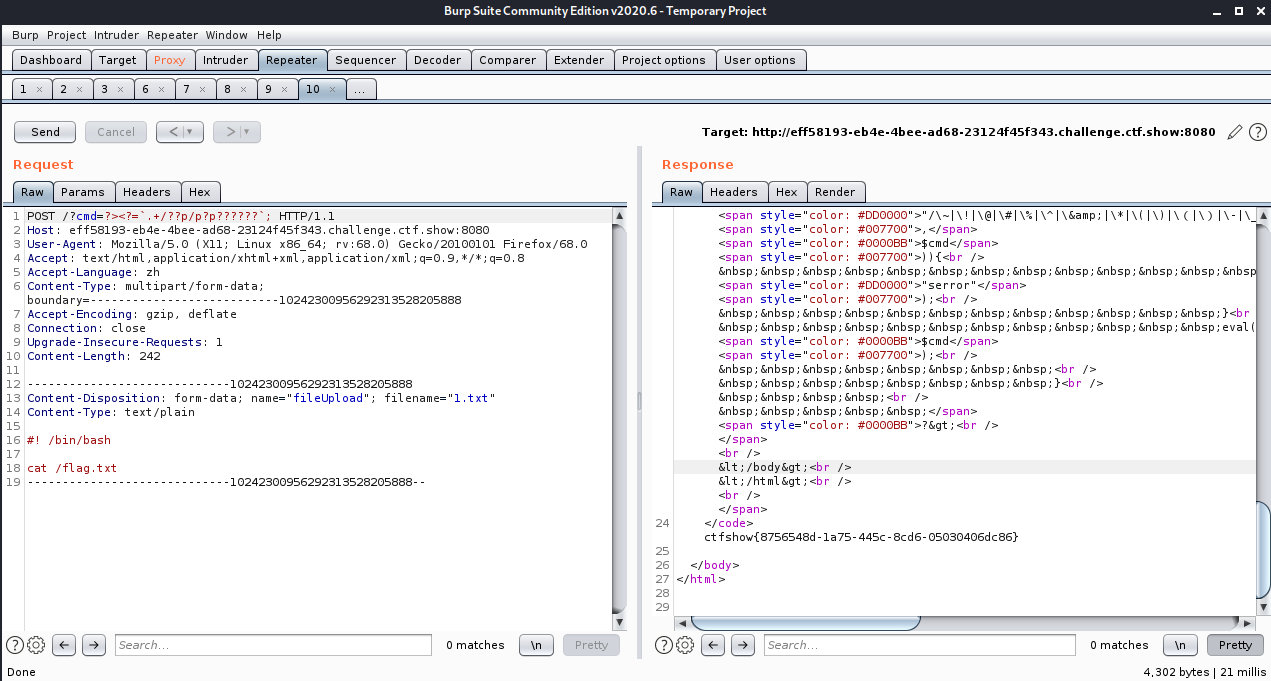Switch to the Intruder tool tab

coord(225,60)
